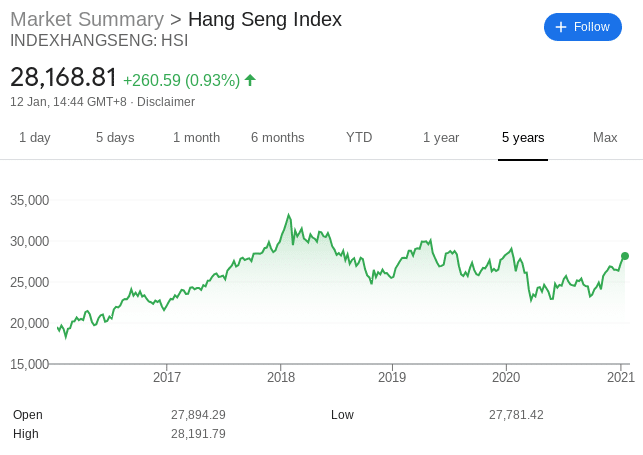643x455 pixels.
Task: Switch to the 5 days tab
Action: 115,137
